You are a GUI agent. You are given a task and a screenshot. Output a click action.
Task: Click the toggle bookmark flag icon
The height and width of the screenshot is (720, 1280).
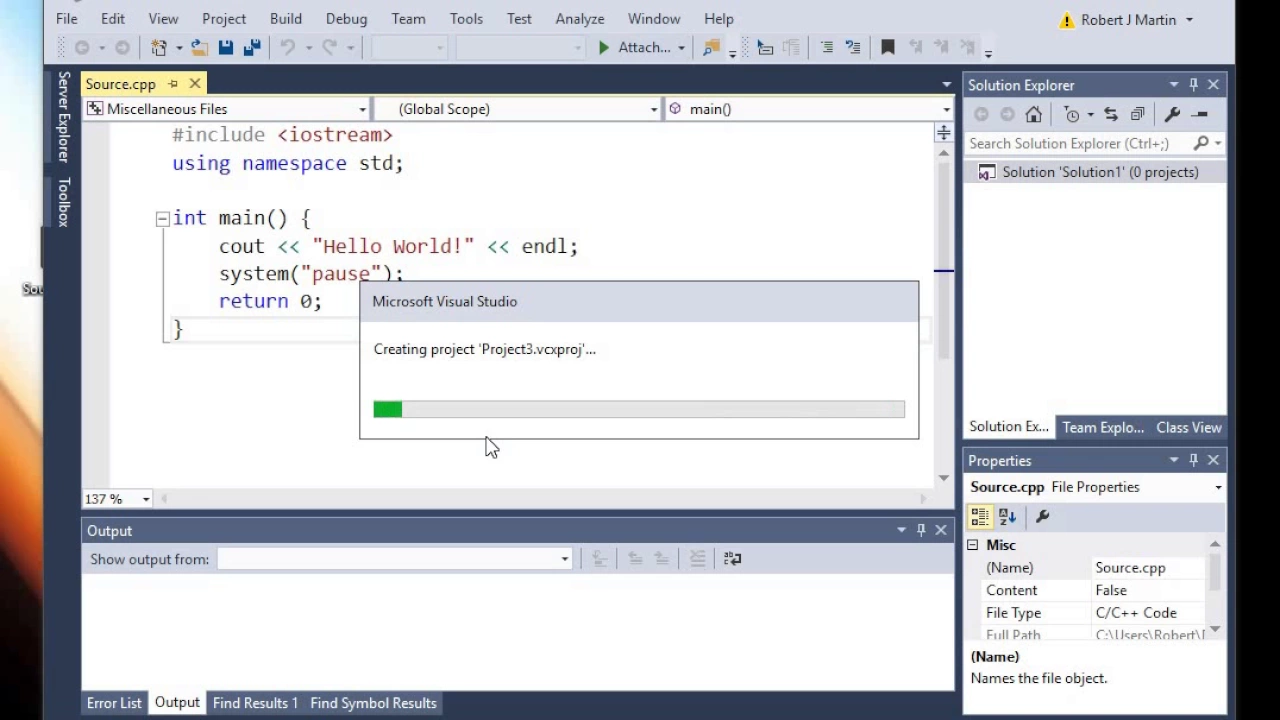coord(887,47)
